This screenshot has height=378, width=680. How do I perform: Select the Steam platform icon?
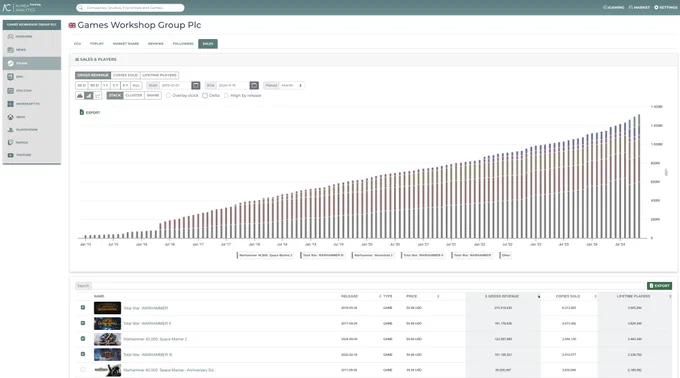[x=10, y=63]
